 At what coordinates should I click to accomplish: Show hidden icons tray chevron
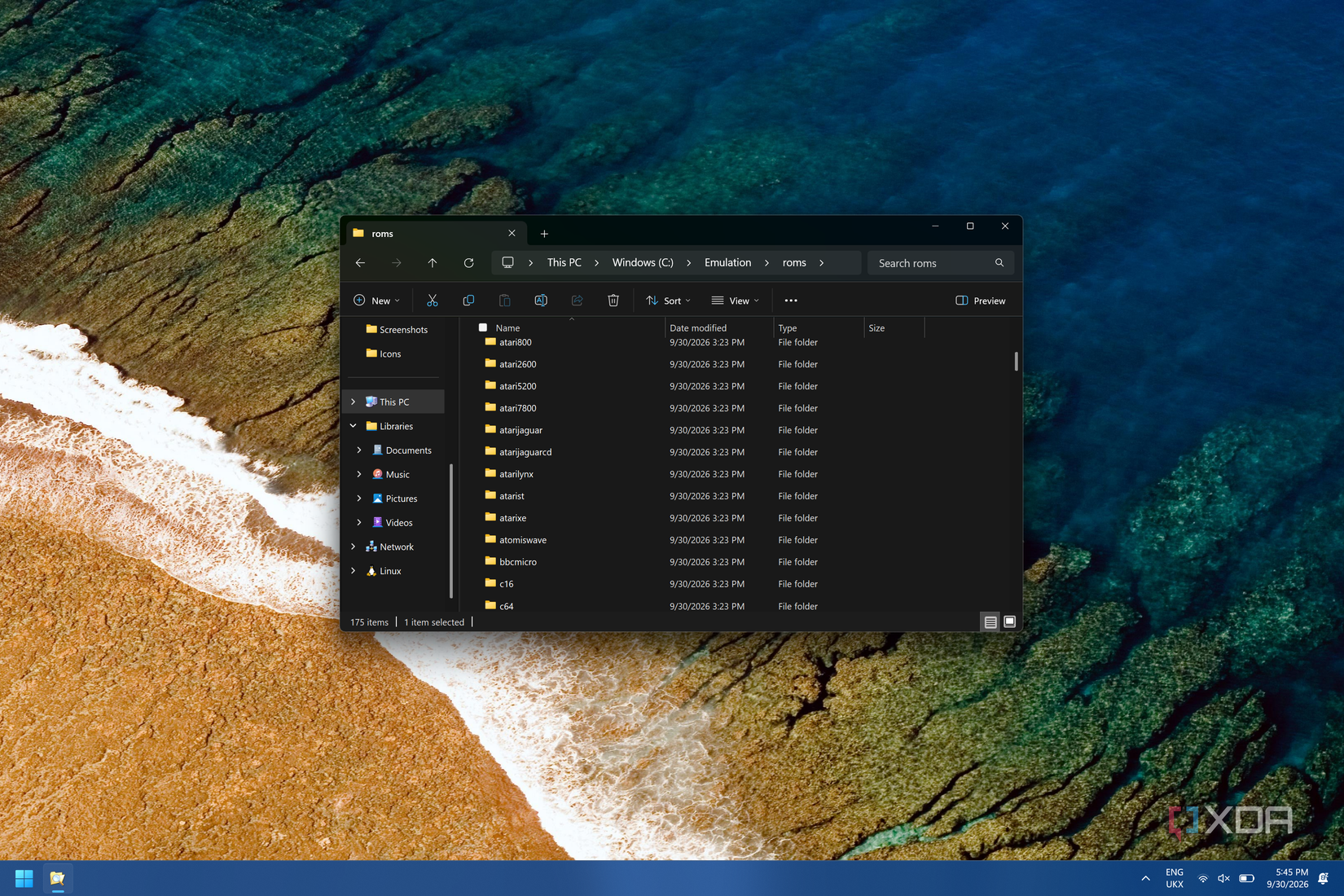tap(1145, 878)
